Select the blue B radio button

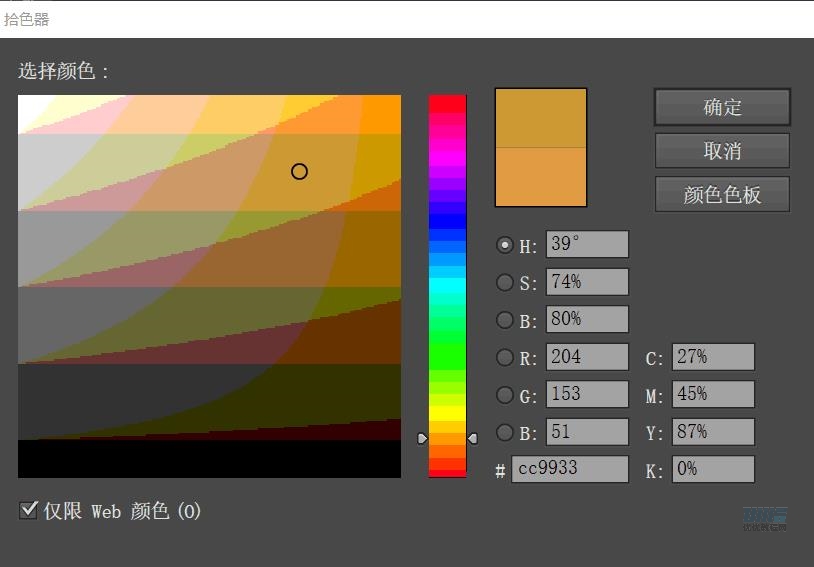coord(505,433)
